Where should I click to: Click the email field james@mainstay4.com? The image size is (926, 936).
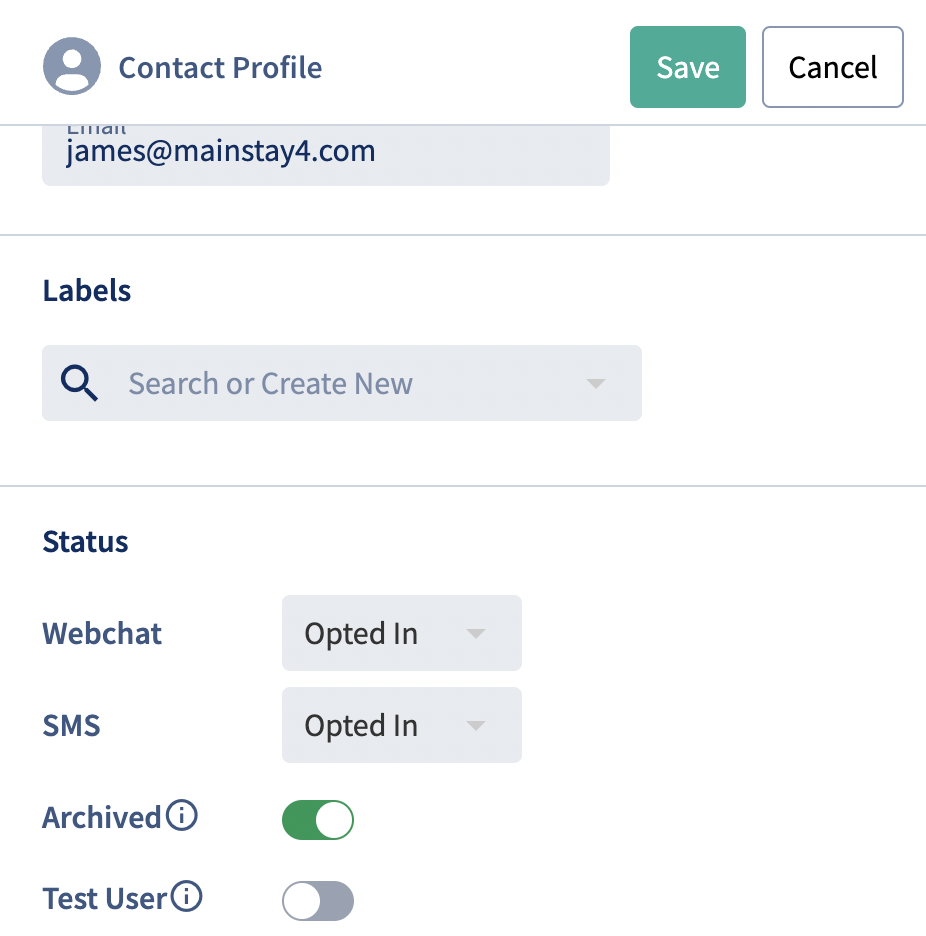point(326,155)
